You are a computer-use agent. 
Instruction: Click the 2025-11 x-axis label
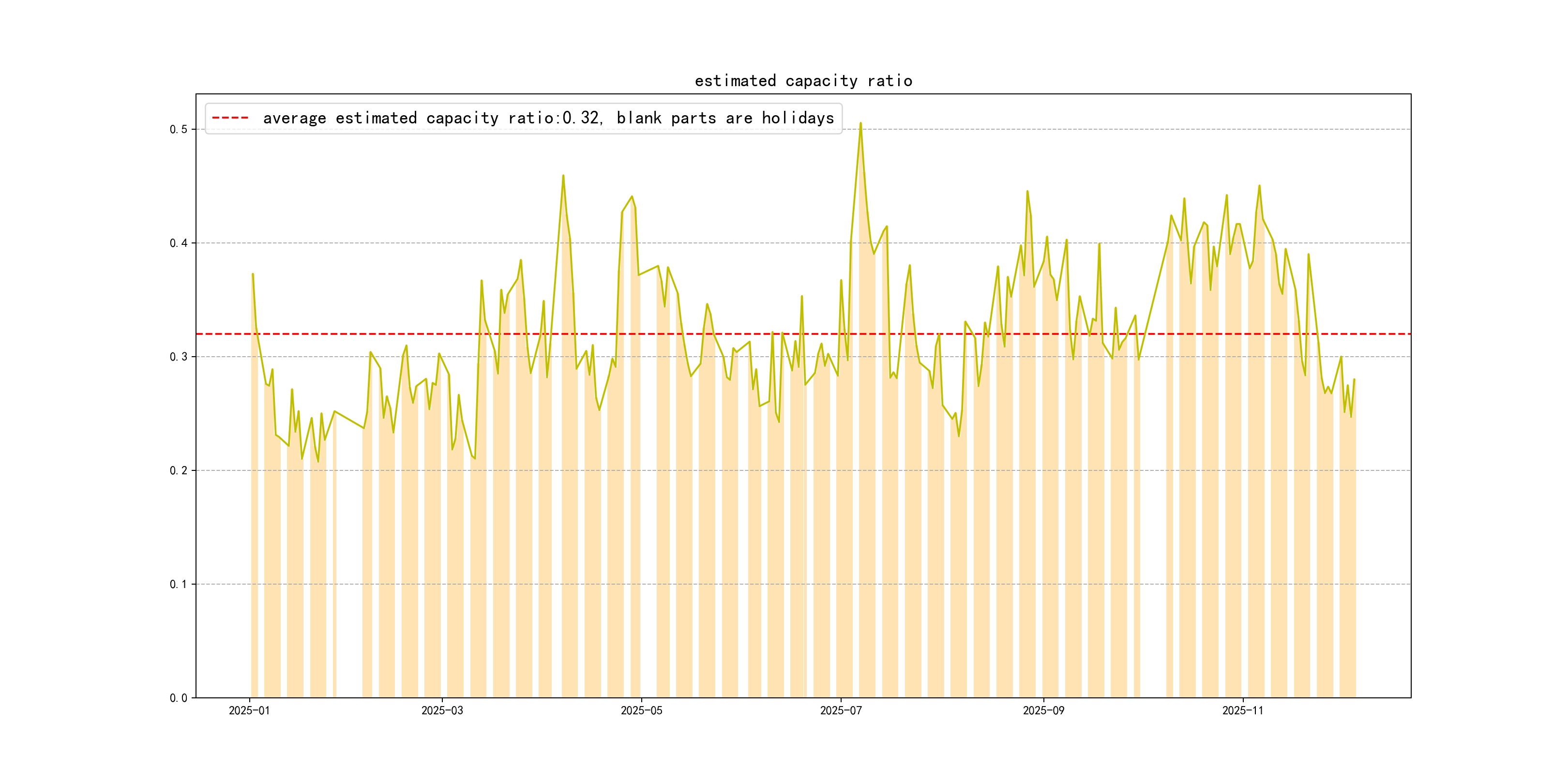(1242, 710)
